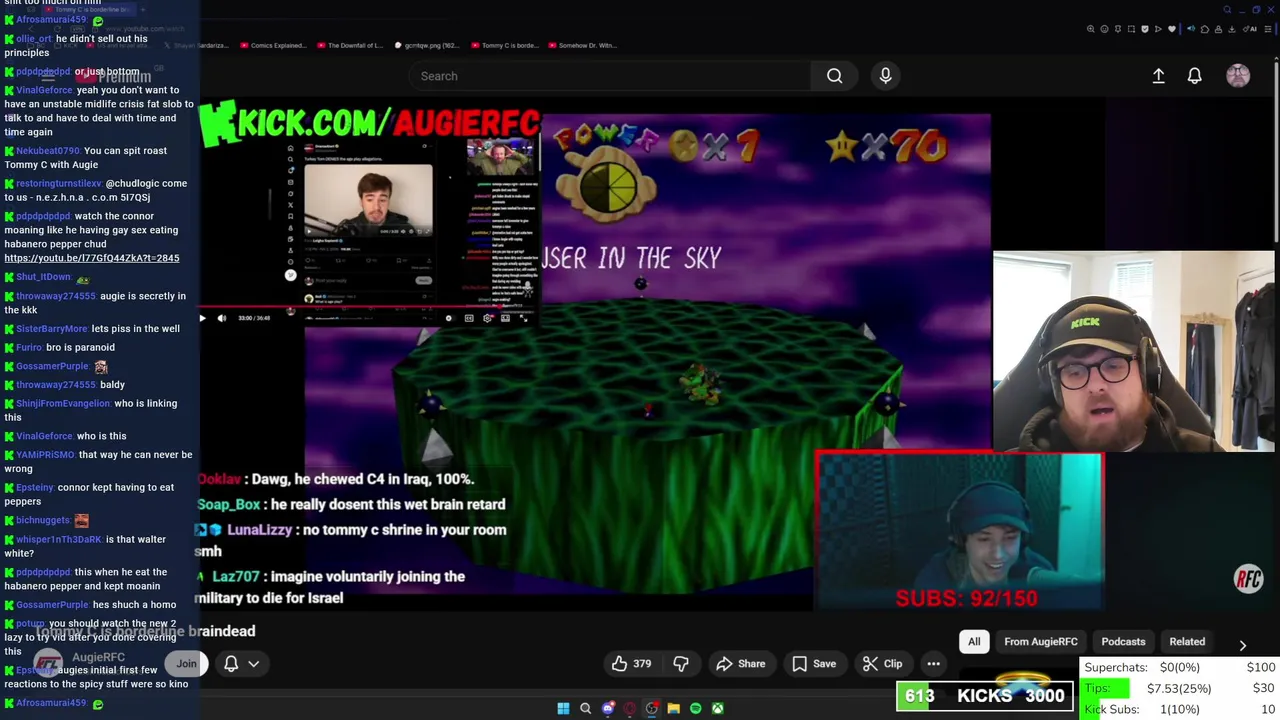Select the Related filter chip

coord(1187,642)
